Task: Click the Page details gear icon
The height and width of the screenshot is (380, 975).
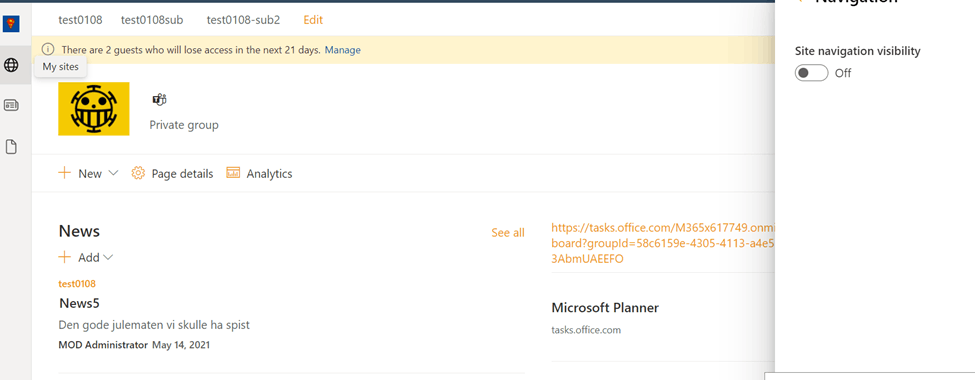Action: coord(138,174)
